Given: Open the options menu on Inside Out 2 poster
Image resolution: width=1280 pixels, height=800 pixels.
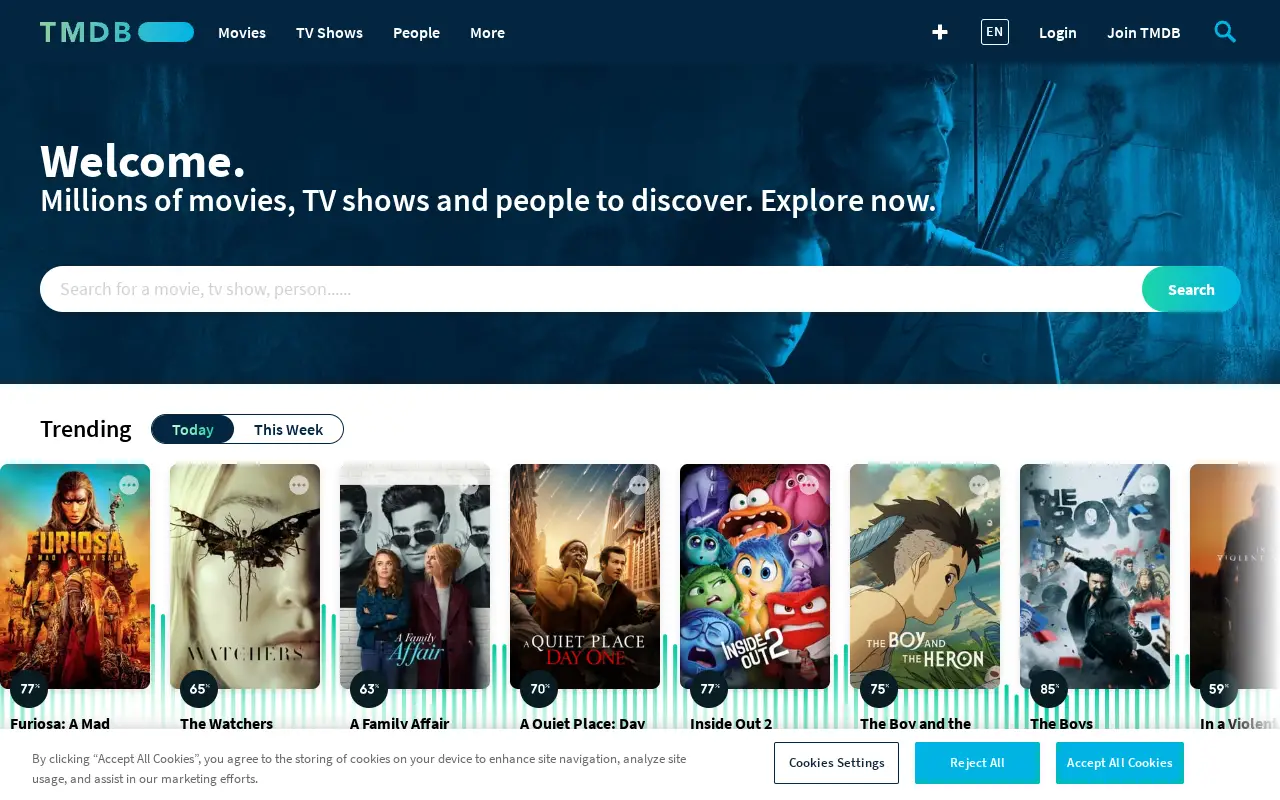Looking at the screenshot, I should coord(809,485).
